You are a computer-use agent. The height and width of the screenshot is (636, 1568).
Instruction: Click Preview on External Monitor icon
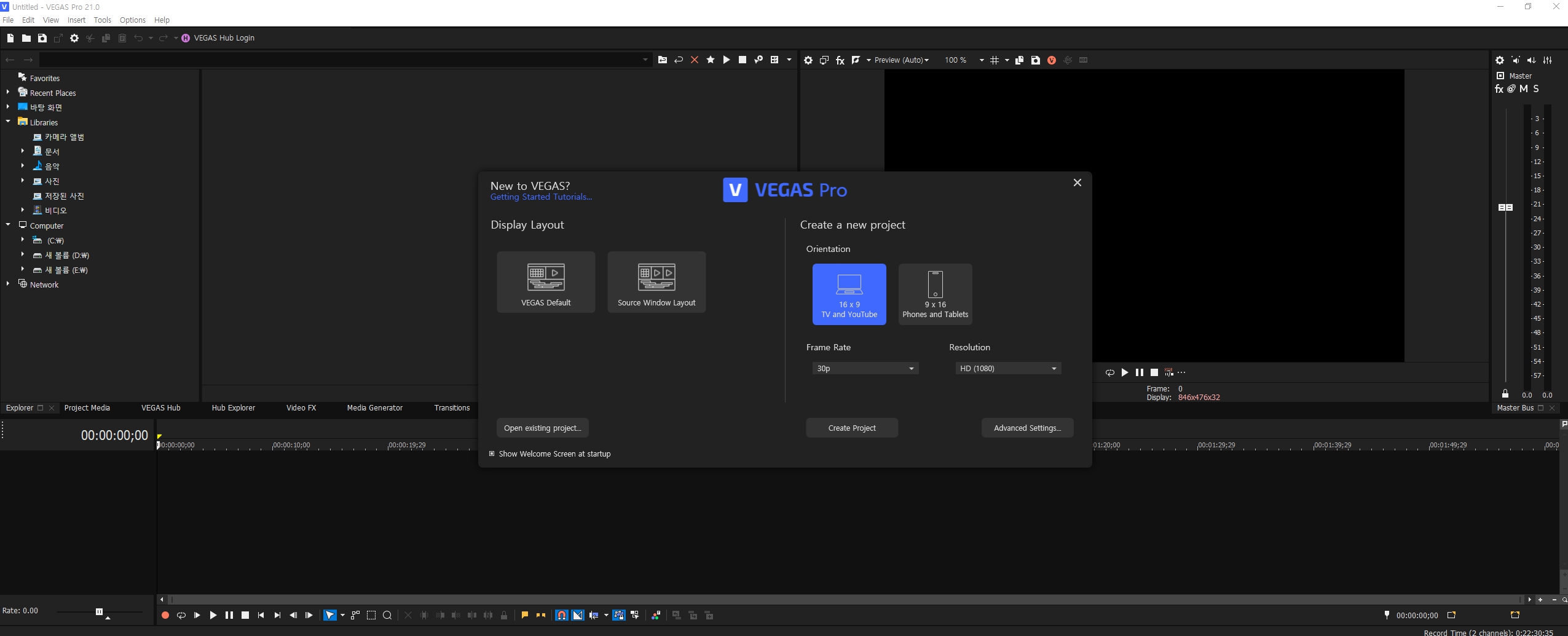point(824,60)
